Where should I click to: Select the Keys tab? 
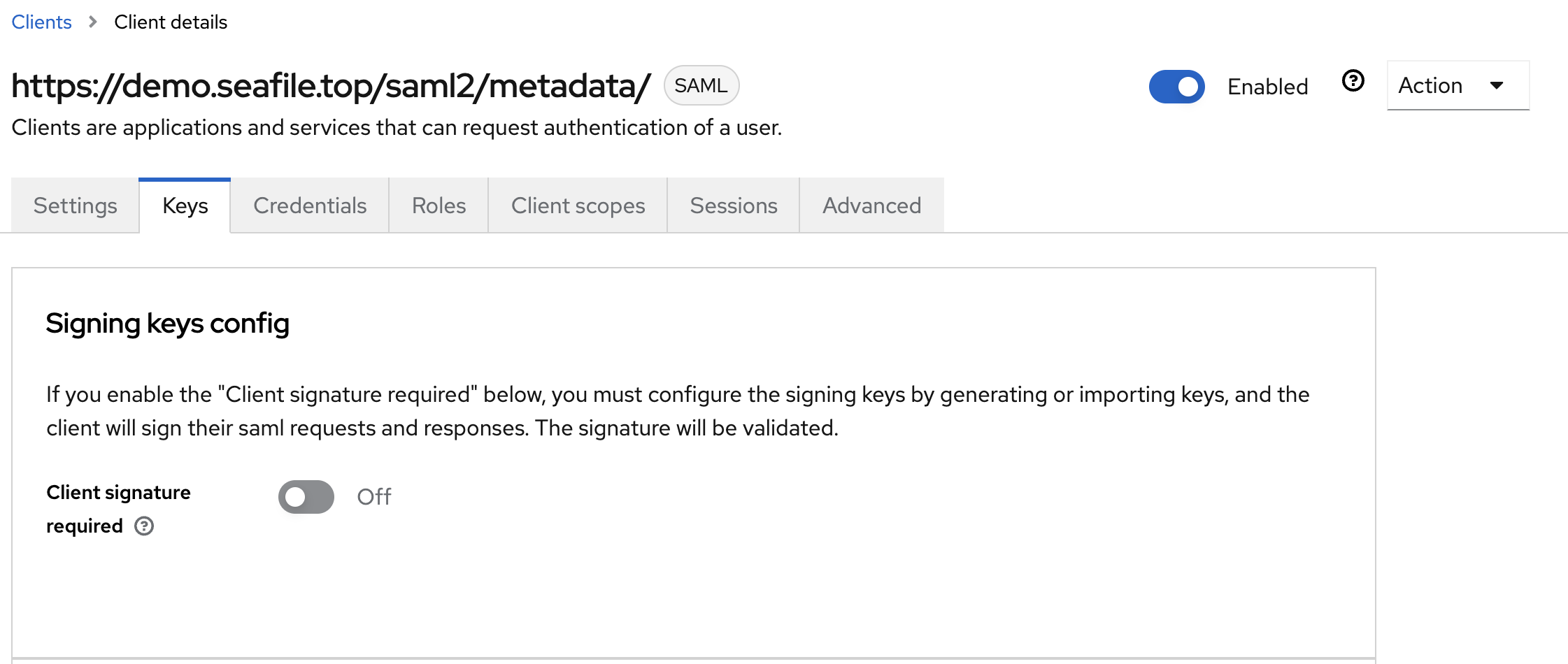(185, 205)
